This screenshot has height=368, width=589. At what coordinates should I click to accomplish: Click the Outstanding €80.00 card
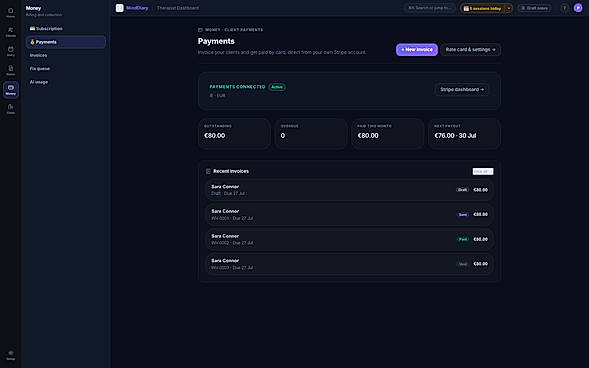click(x=234, y=134)
